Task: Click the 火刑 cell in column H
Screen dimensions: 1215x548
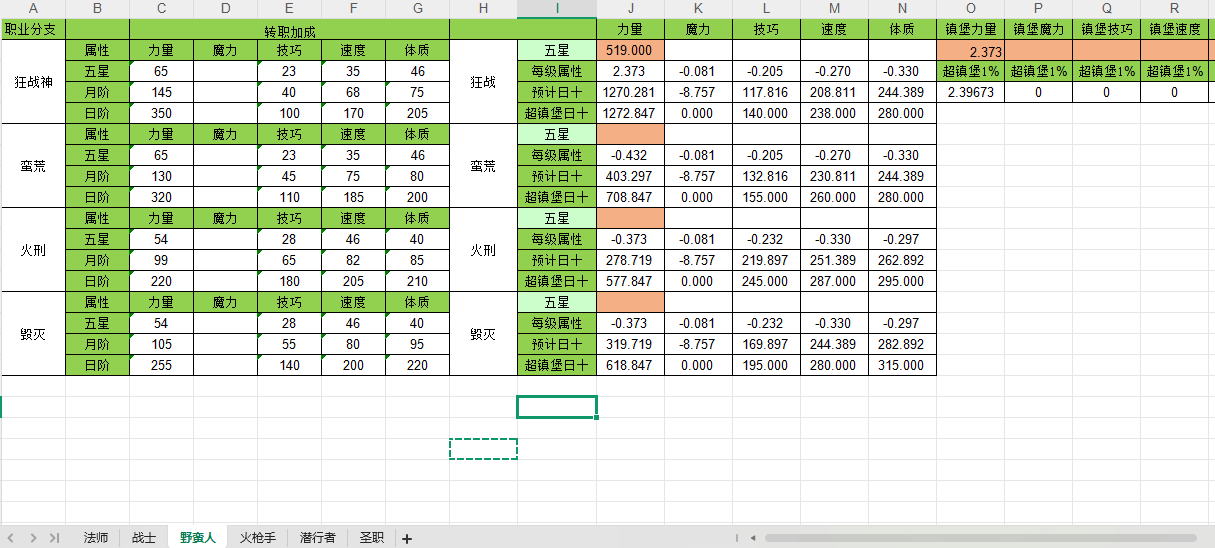Action: point(483,250)
